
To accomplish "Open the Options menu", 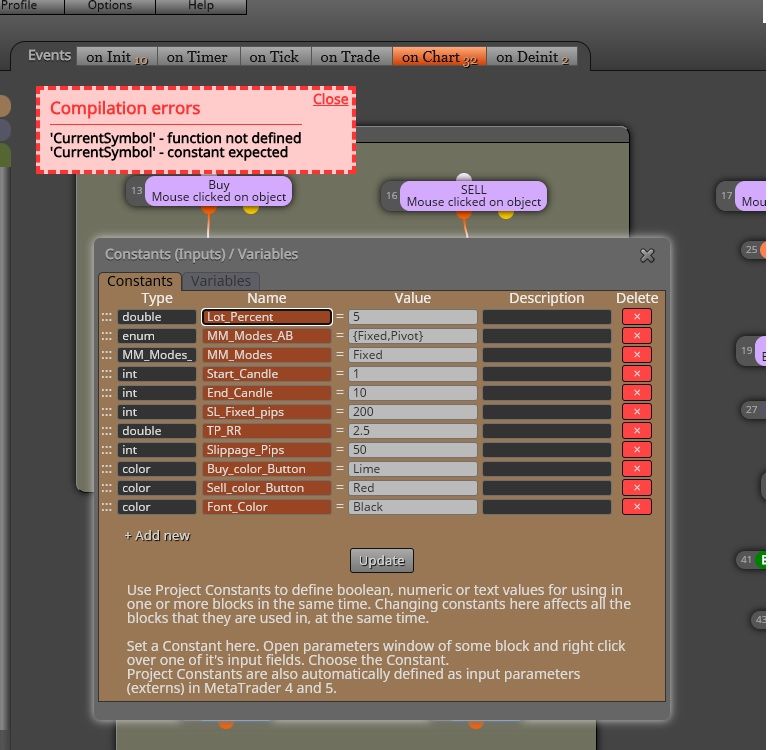I will [x=110, y=6].
